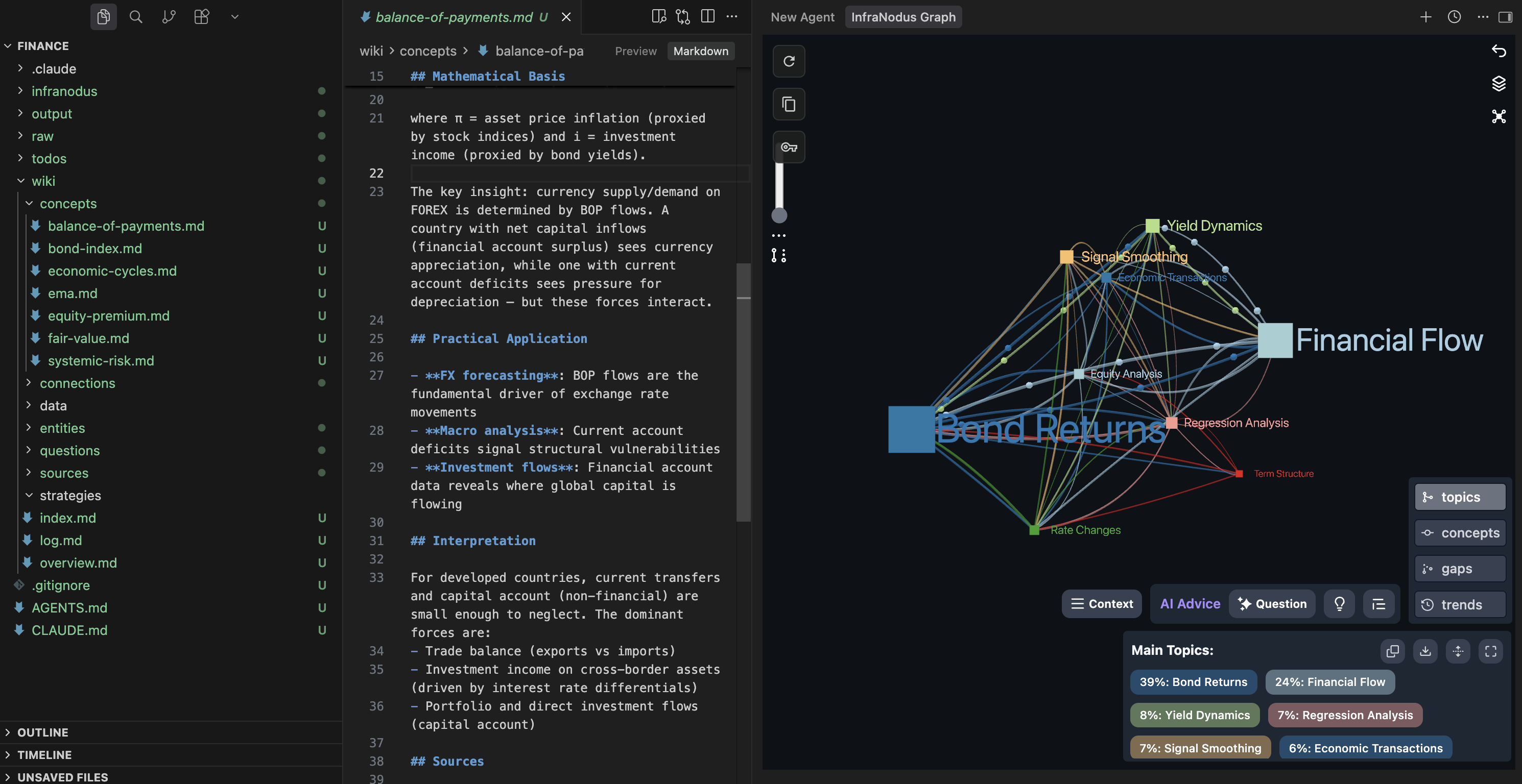Expand Main Topics to fullscreen icon
1522x784 pixels.
[x=1491, y=651]
